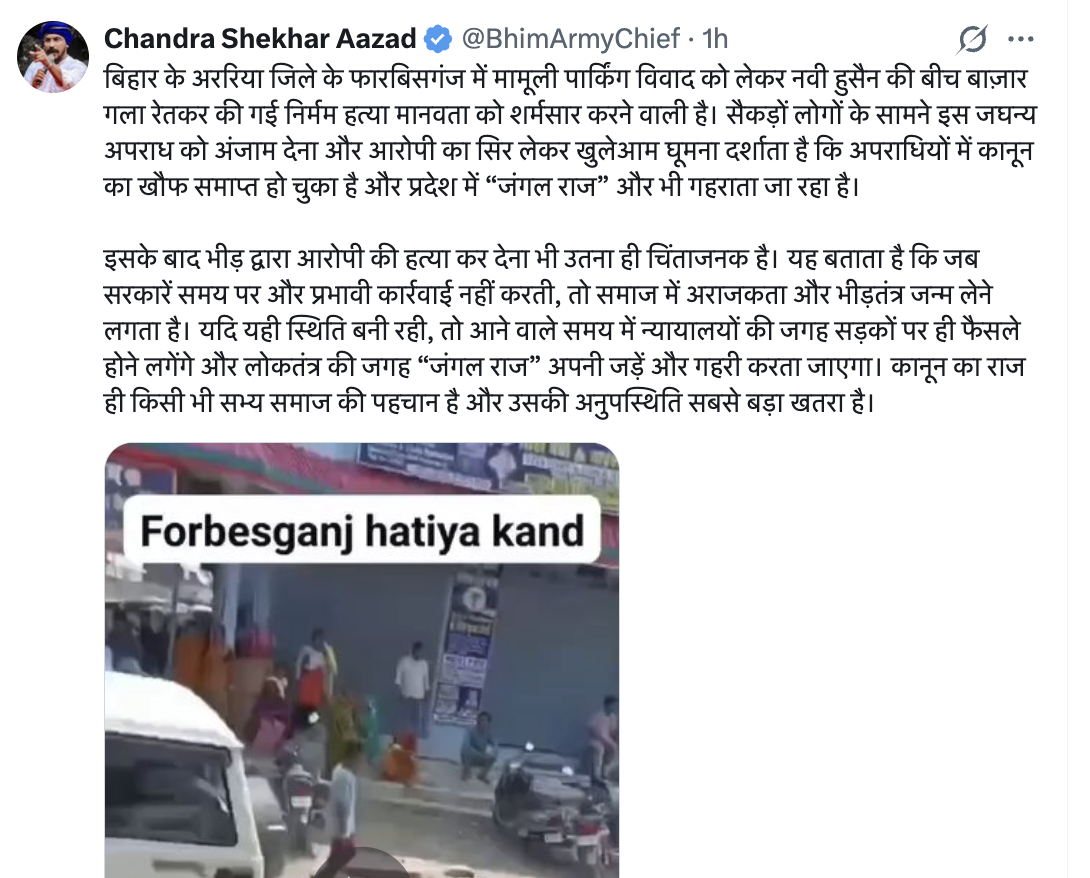
Task: Open the Grok explain-post icon
Action: [x=972, y=39]
